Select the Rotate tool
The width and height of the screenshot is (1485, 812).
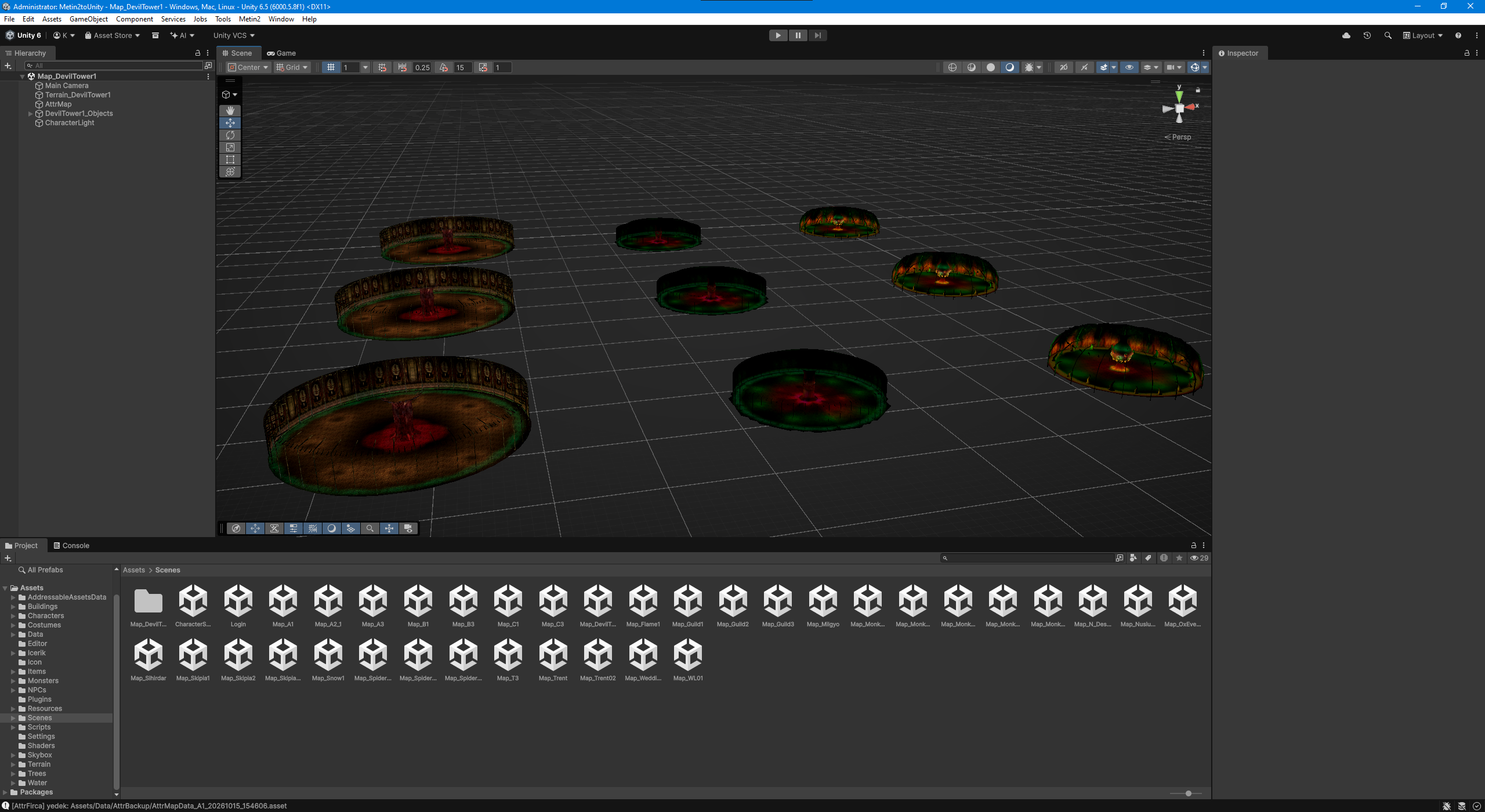(230, 135)
